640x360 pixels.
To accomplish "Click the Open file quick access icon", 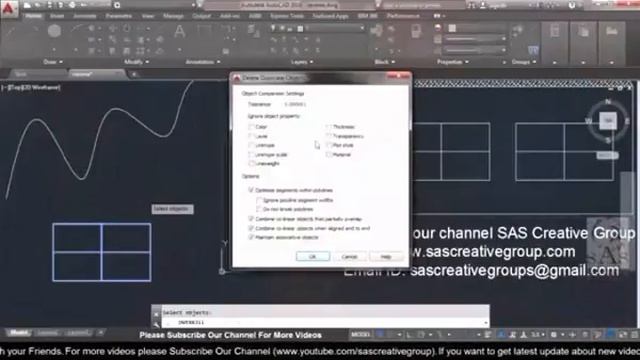I will (x=38, y=5).
